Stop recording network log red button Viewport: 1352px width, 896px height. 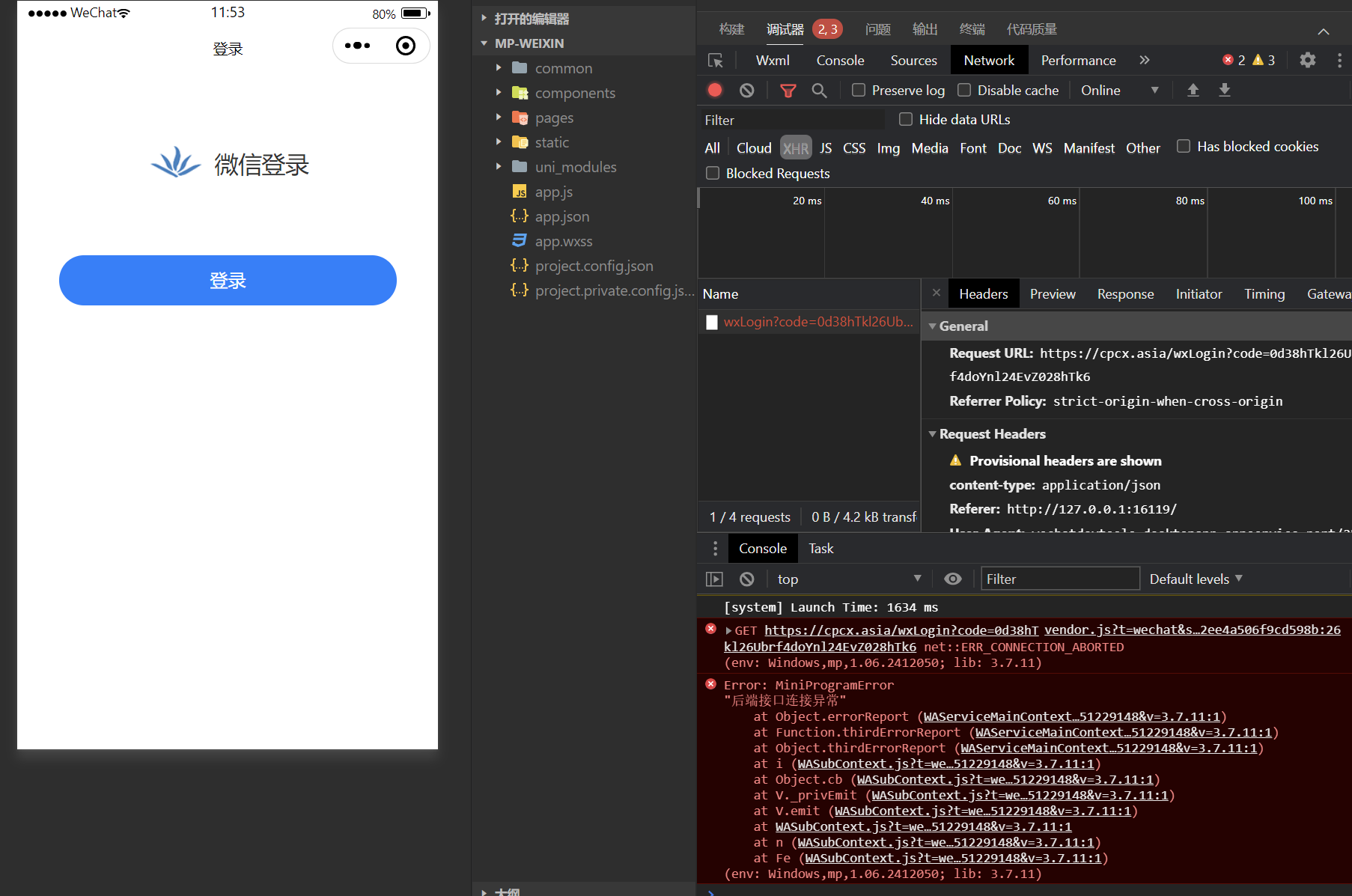coord(715,90)
